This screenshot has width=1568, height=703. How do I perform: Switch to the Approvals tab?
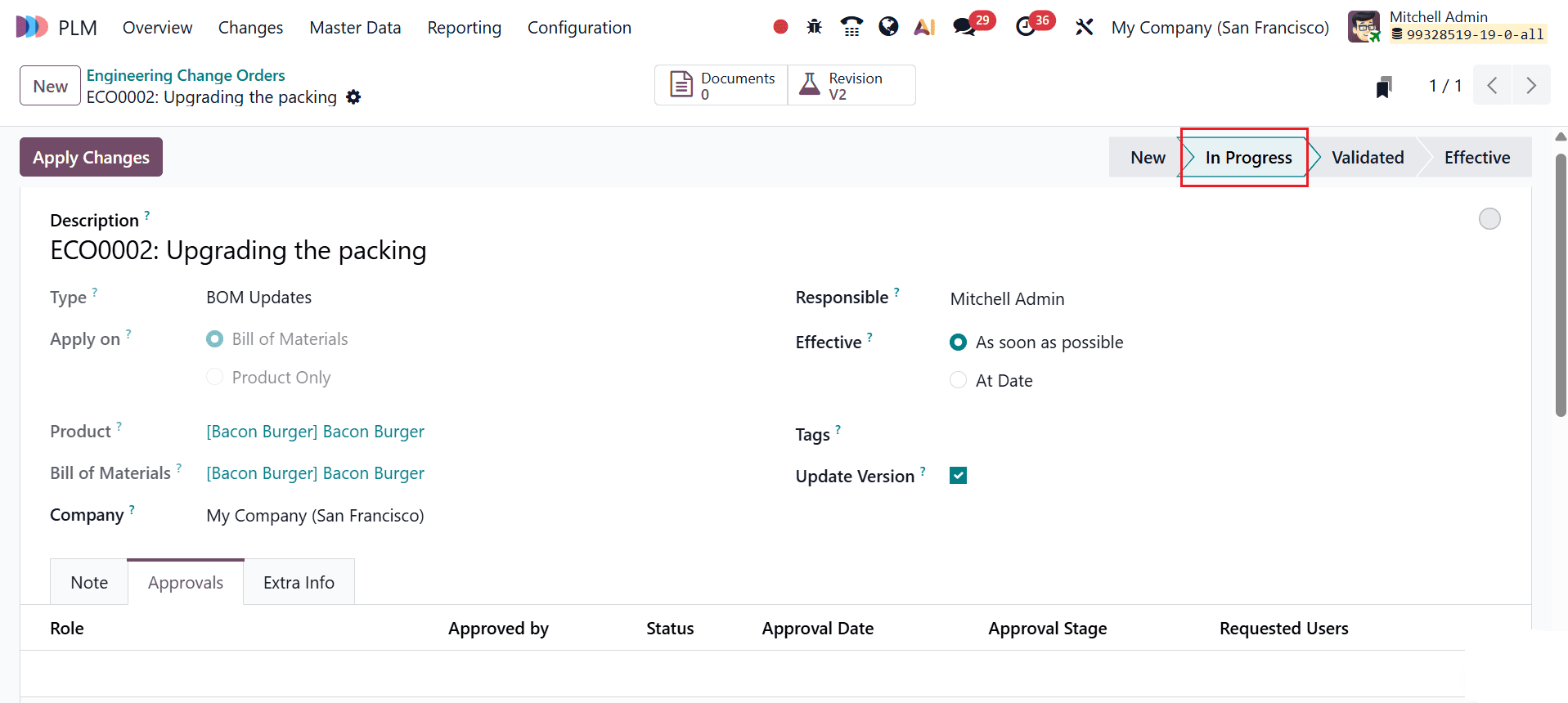point(186,582)
